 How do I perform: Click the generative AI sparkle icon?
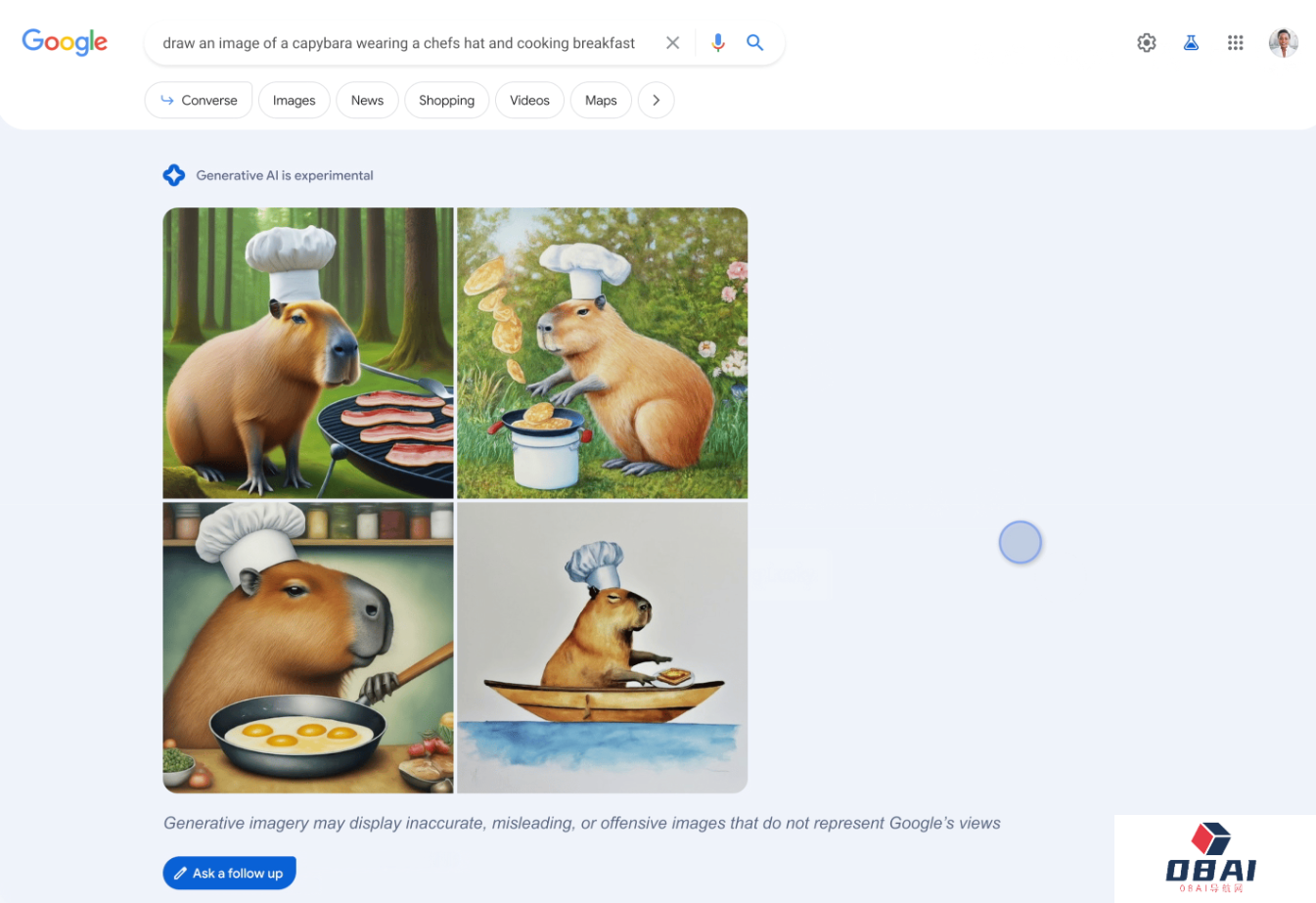tap(174, 175)
